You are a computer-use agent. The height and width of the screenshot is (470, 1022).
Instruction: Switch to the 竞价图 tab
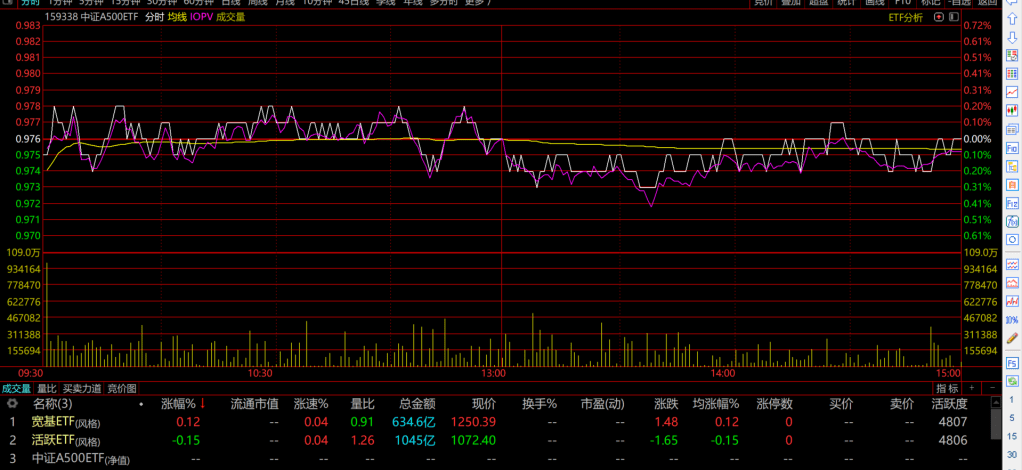pyautogui.click(x=122, y=388)
